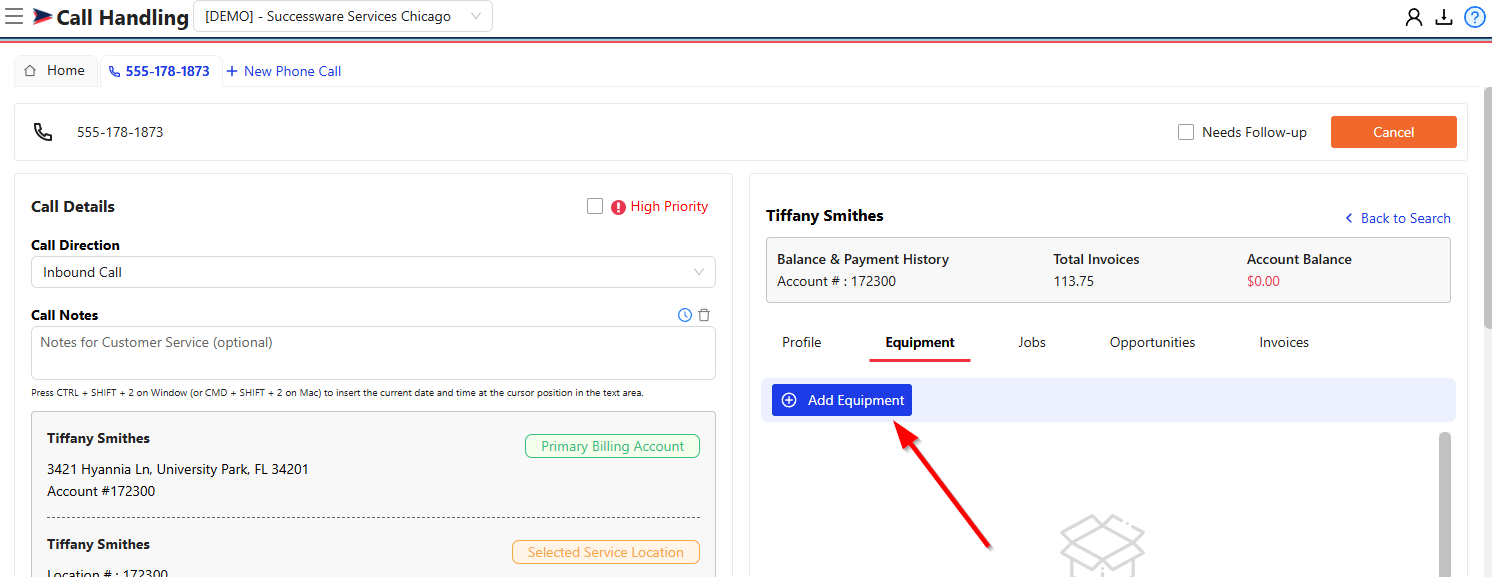The height and width of the screenshot is (587, 1492).
Task: Expand the Call Direction dropdown
Action: 373,272
